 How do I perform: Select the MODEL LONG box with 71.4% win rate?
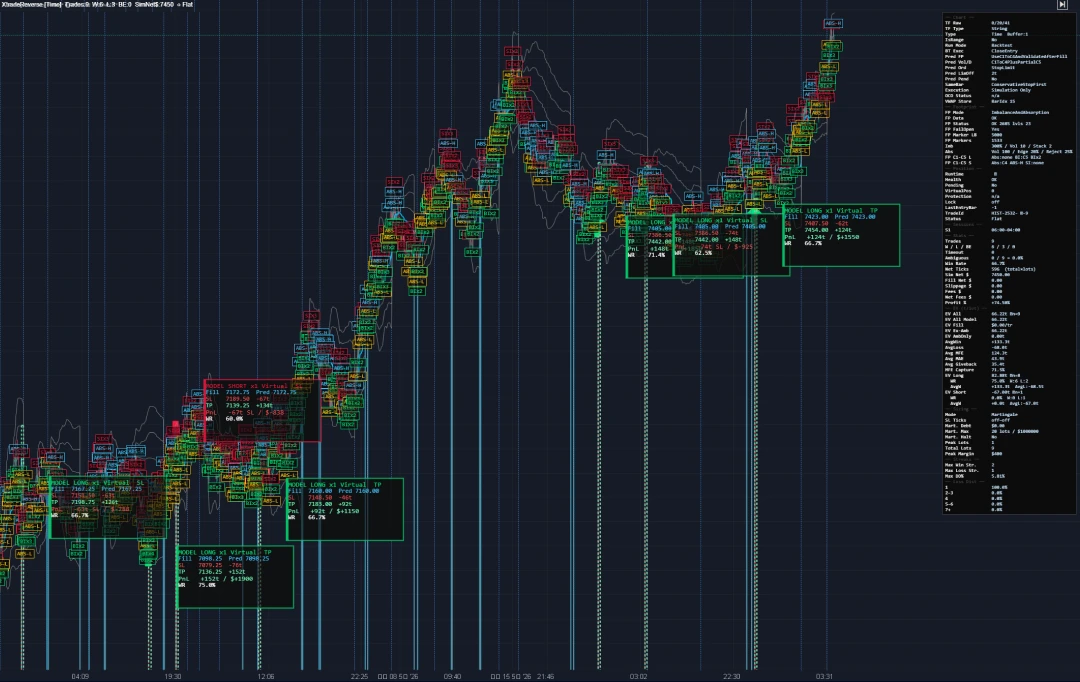pyautogui.click(x=649, y=247)
